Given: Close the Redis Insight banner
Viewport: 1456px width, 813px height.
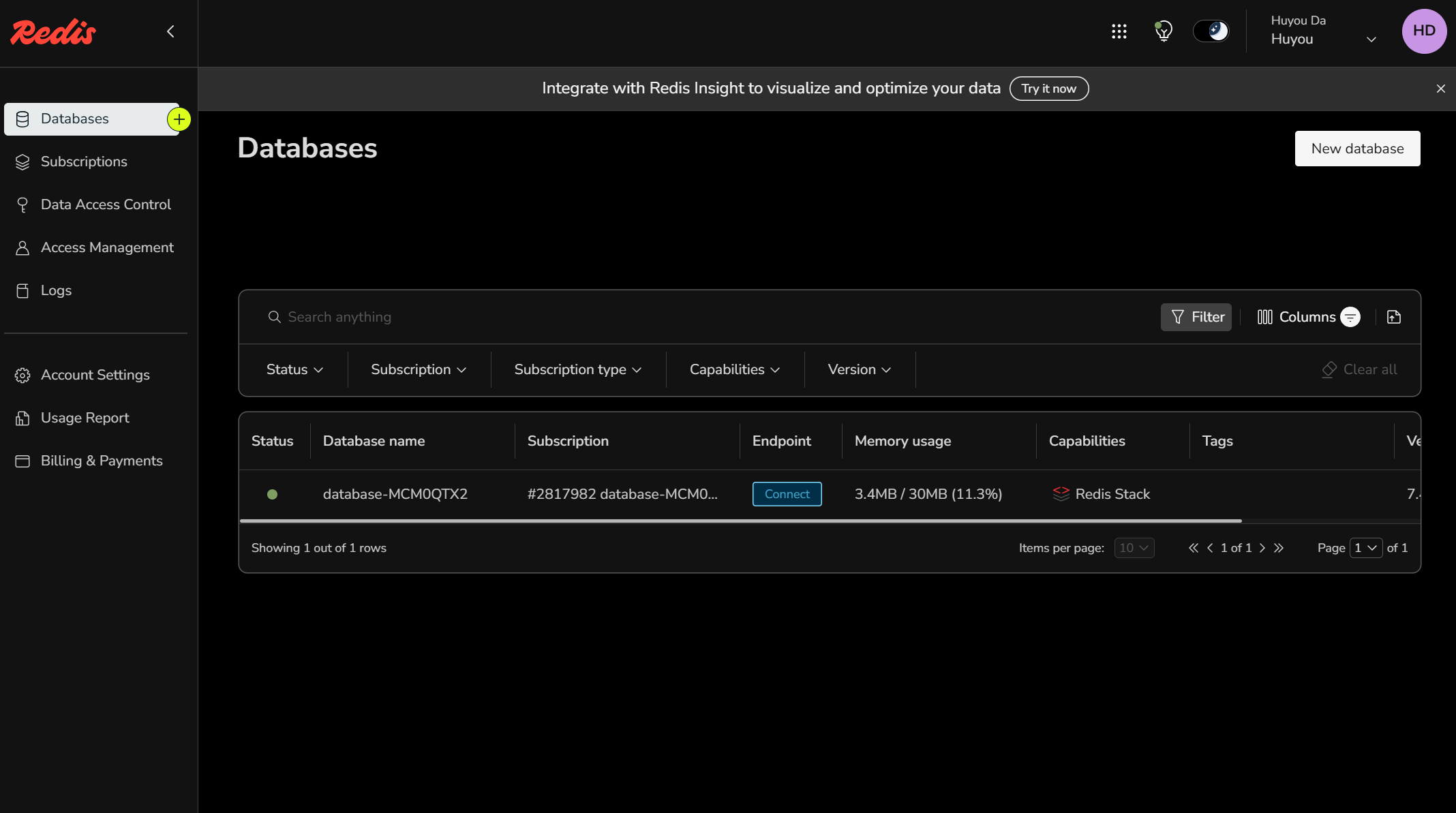Looking at the screenshot, I should click(1440, 89).
